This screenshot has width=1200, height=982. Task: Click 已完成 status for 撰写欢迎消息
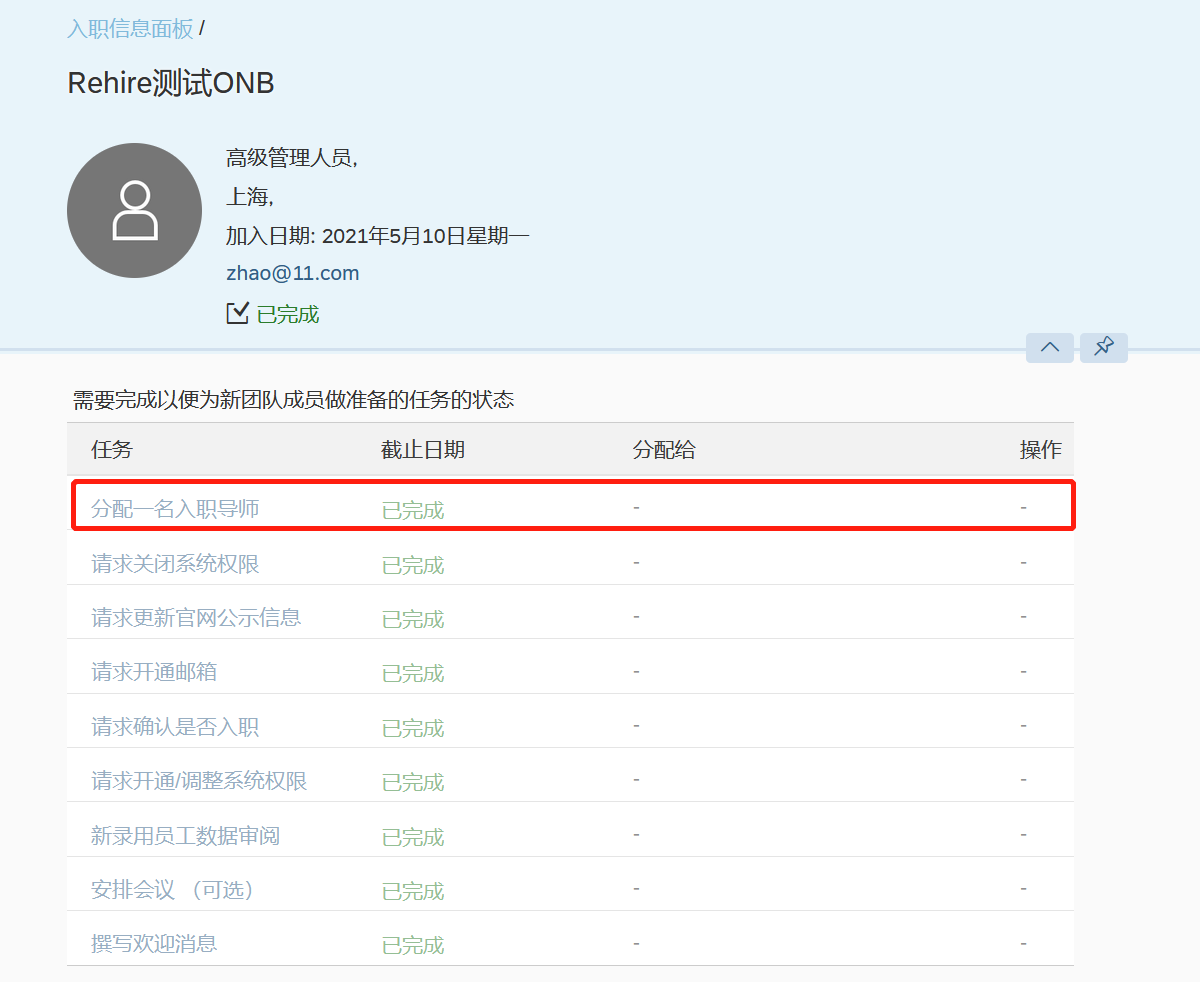[x=413, y=945]
